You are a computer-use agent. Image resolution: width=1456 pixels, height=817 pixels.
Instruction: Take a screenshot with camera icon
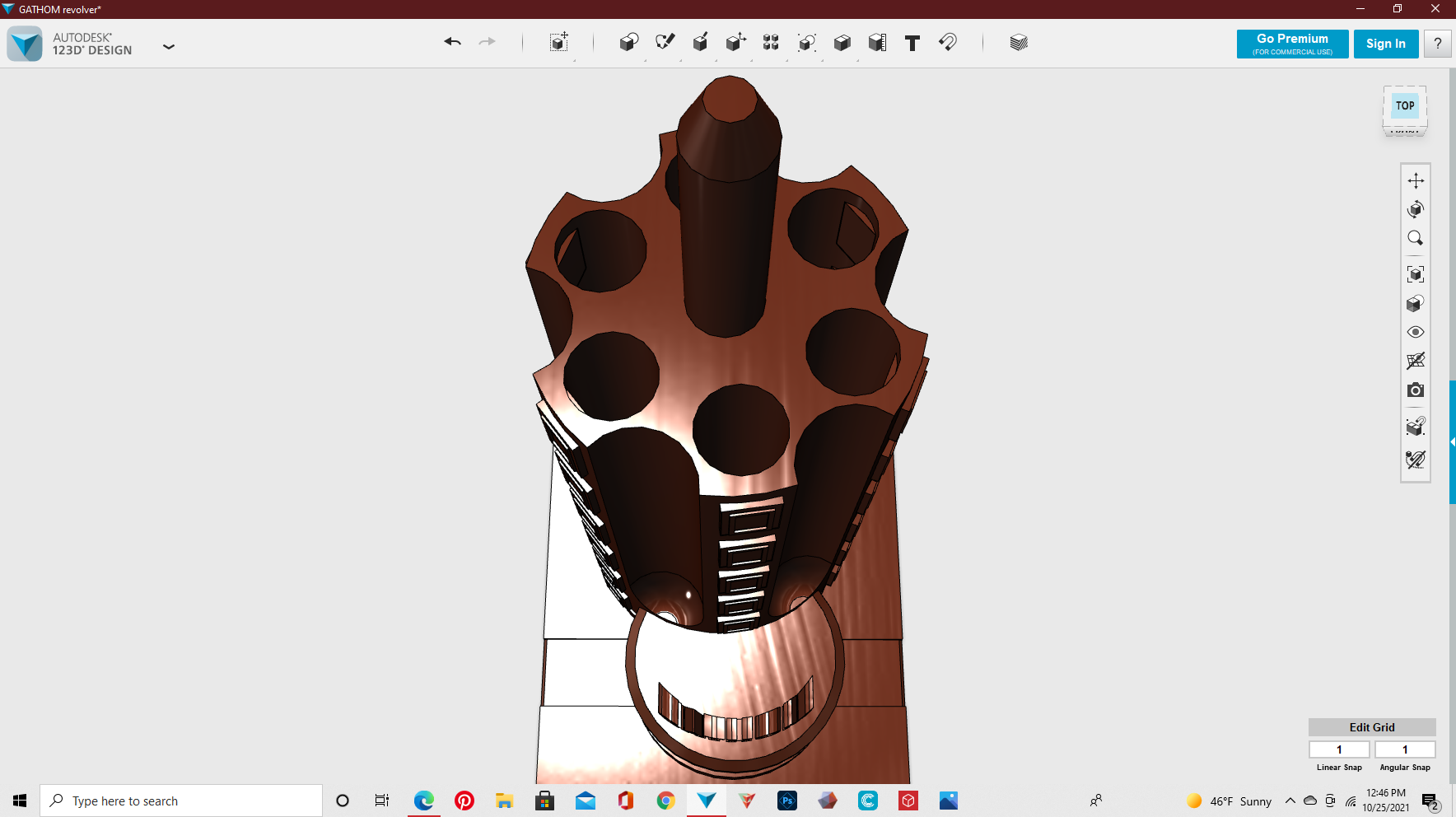1416,390
